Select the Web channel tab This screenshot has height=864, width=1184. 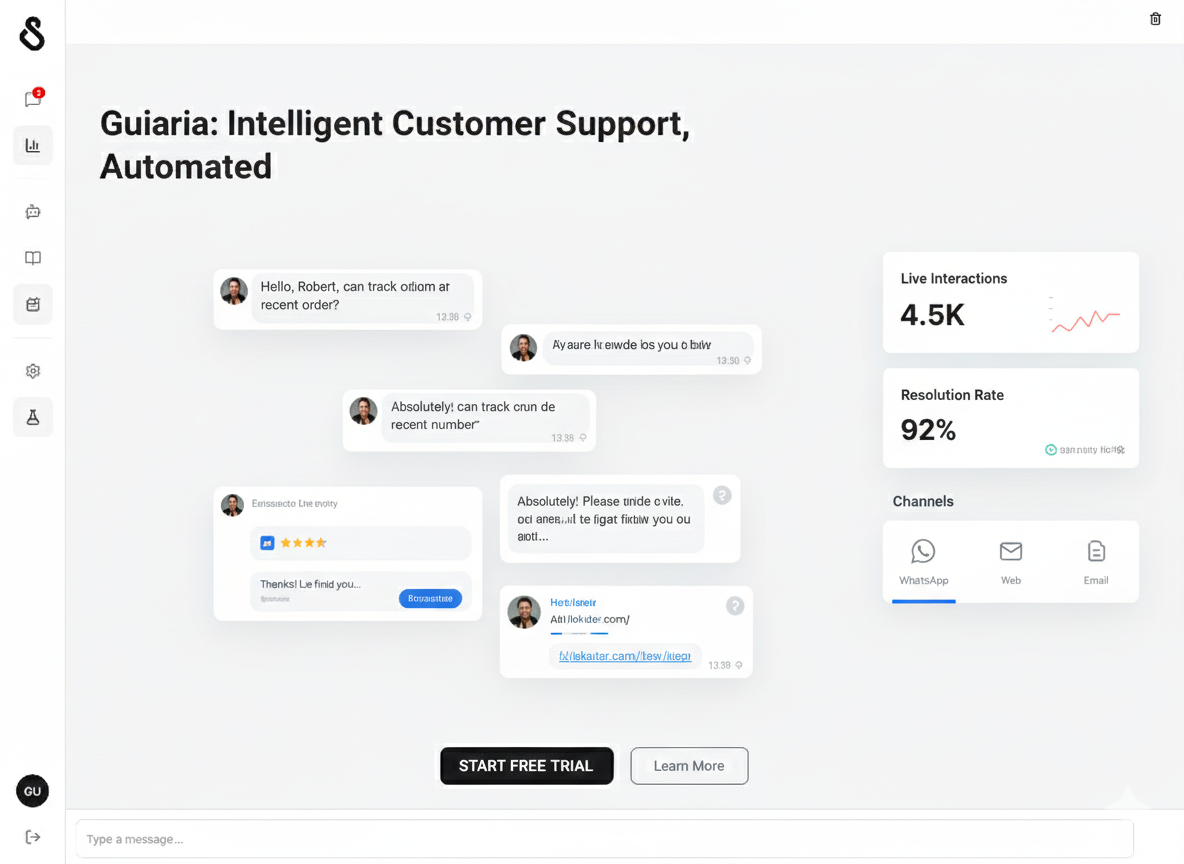[x=1011, y=563]
